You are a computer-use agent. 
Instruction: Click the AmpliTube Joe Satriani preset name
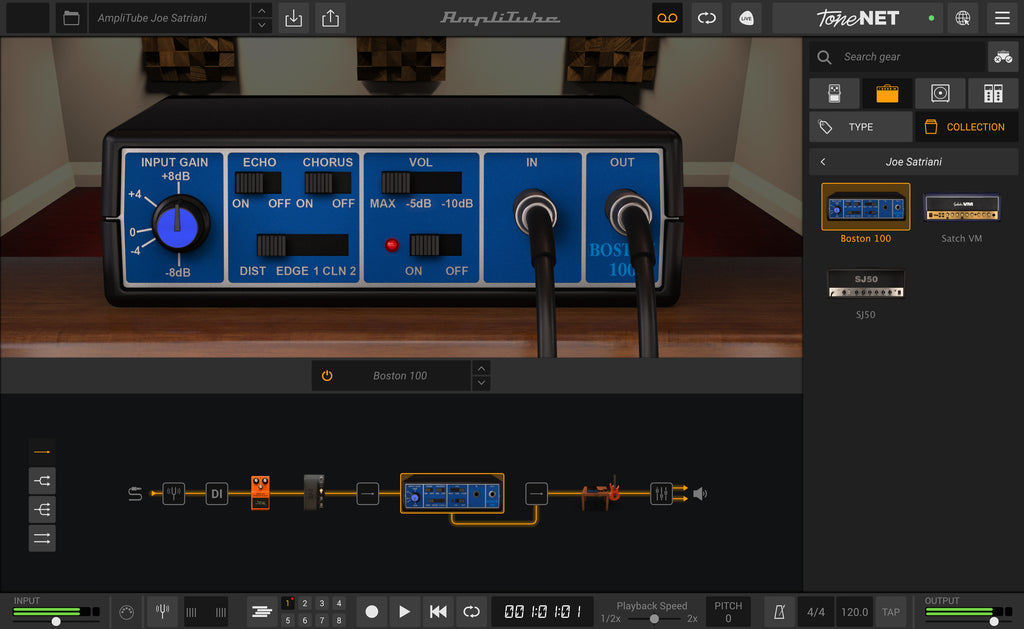coord(169,18)
